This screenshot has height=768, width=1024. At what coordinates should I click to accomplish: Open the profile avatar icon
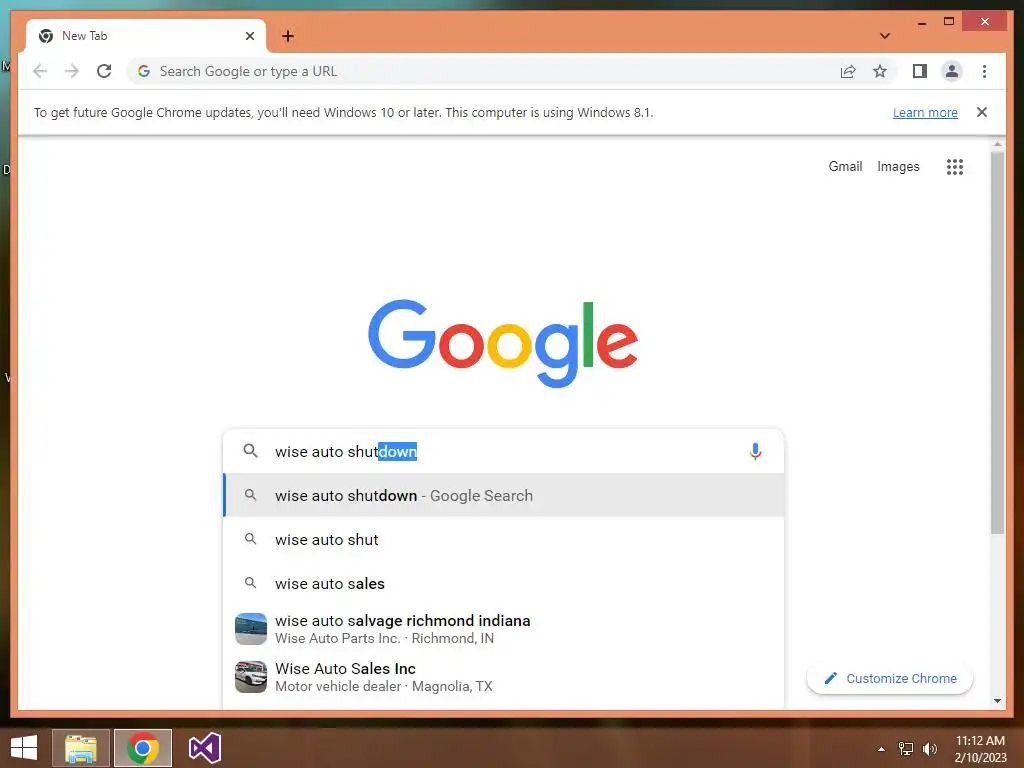[x=952, y=71]
